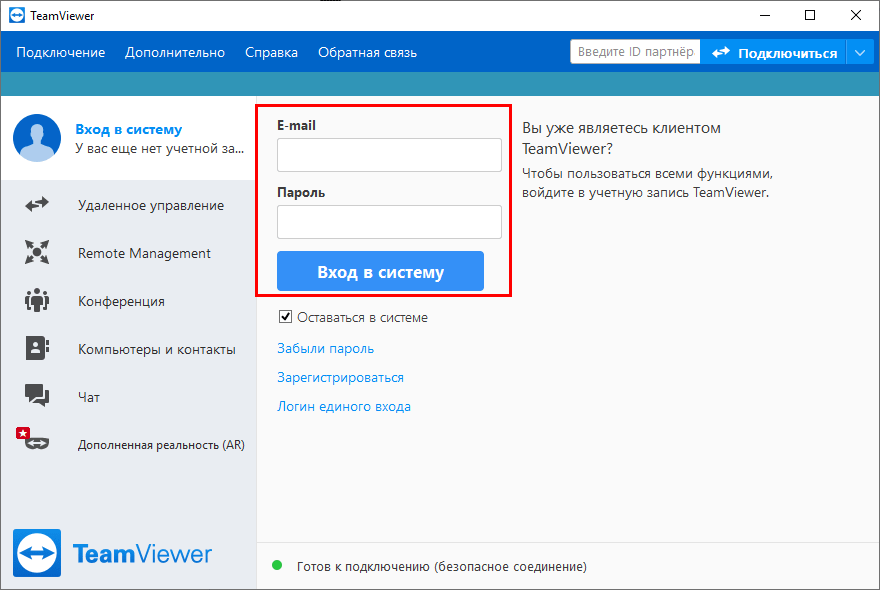Click the Computers and Contacts address book icon
The height and width of the screenshot is (590, 880).
pyautogui.click(x=37, y=348)
